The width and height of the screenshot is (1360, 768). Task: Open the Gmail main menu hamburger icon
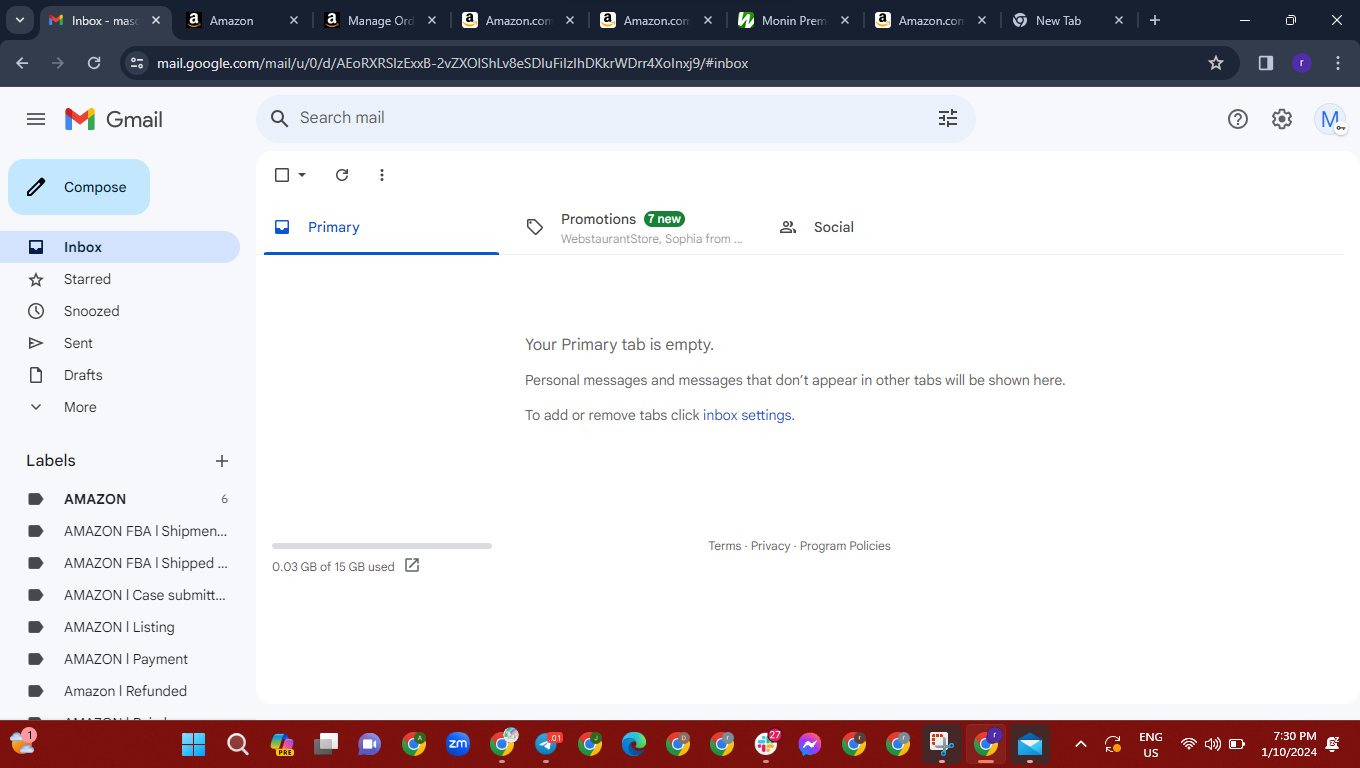36,119
